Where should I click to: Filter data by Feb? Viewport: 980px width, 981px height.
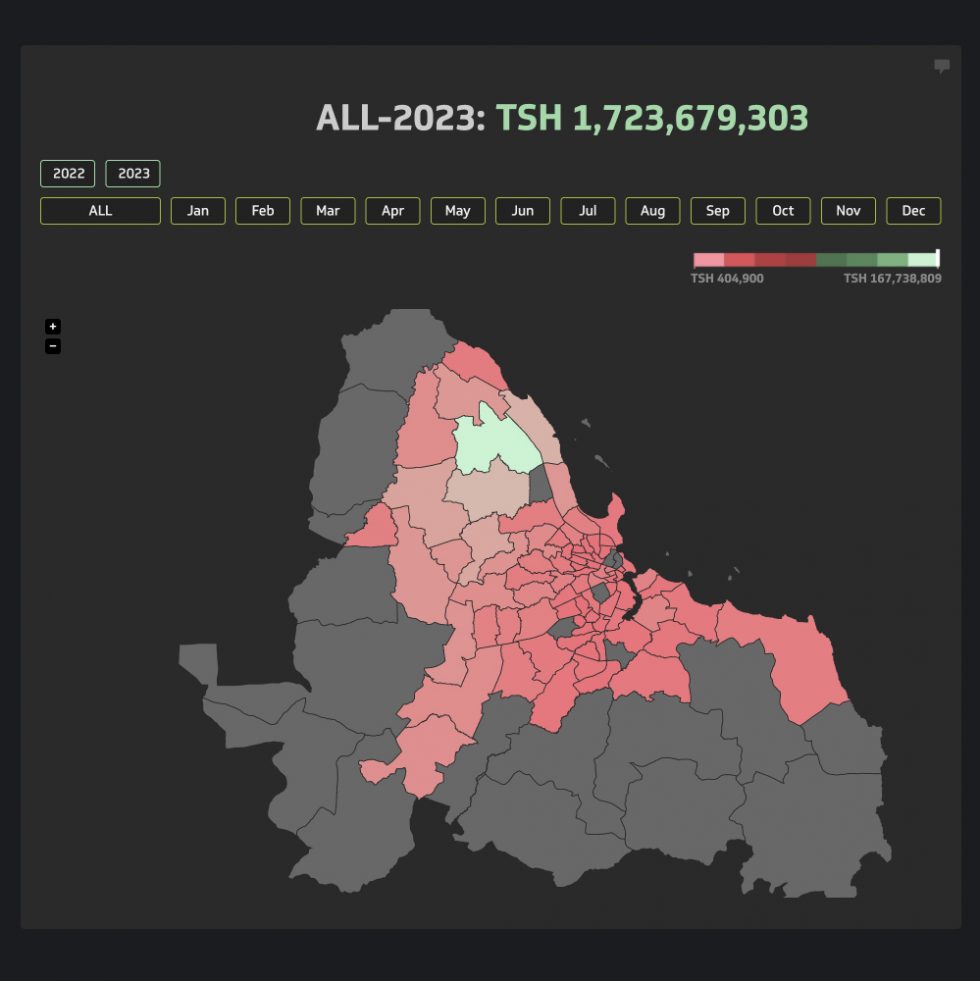[263, 211]
